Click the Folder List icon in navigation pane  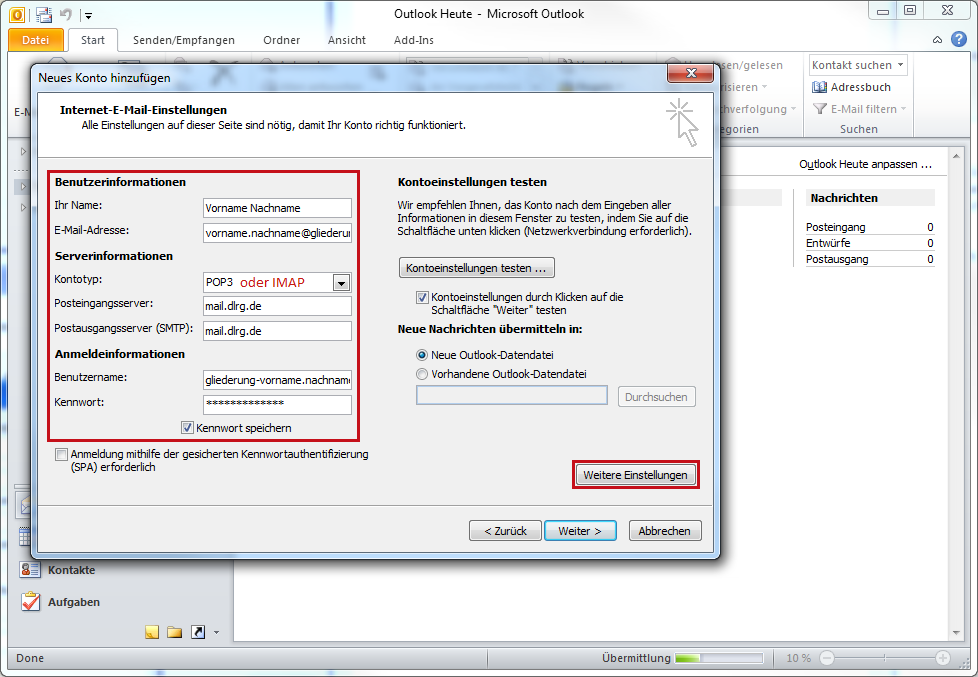point(175,632)
